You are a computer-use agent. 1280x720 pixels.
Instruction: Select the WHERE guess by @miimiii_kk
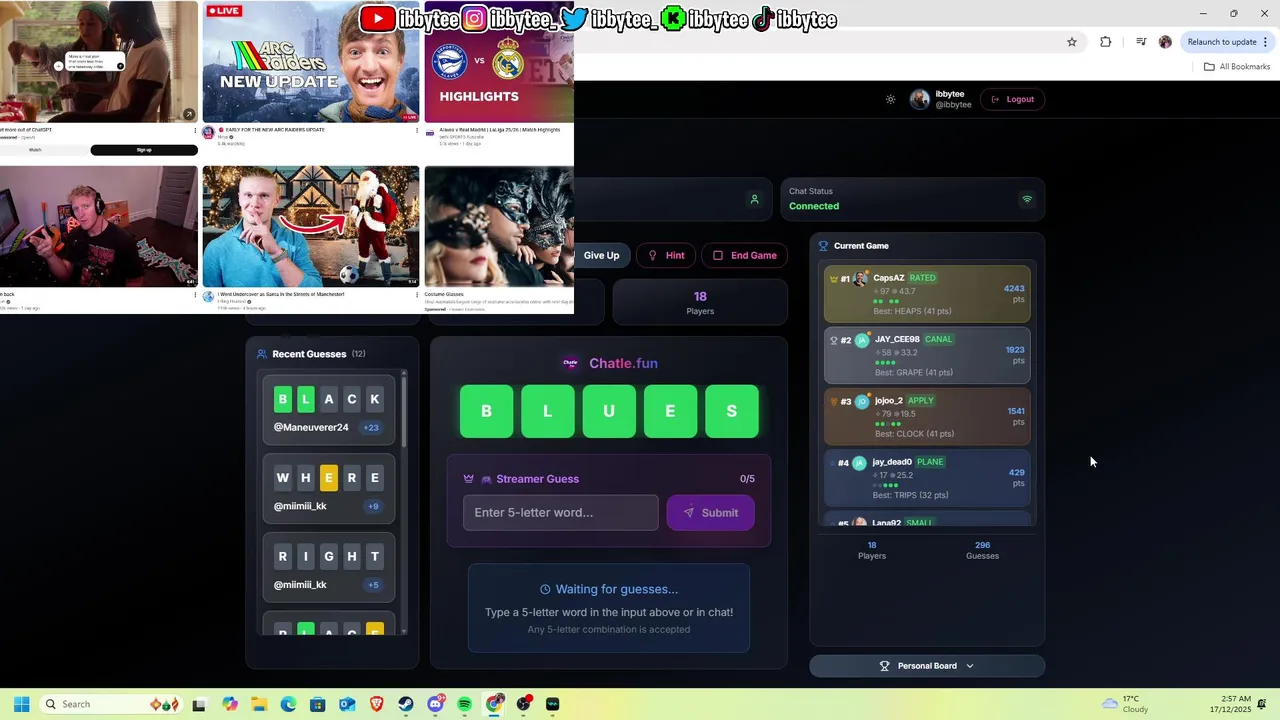[329, 487]
